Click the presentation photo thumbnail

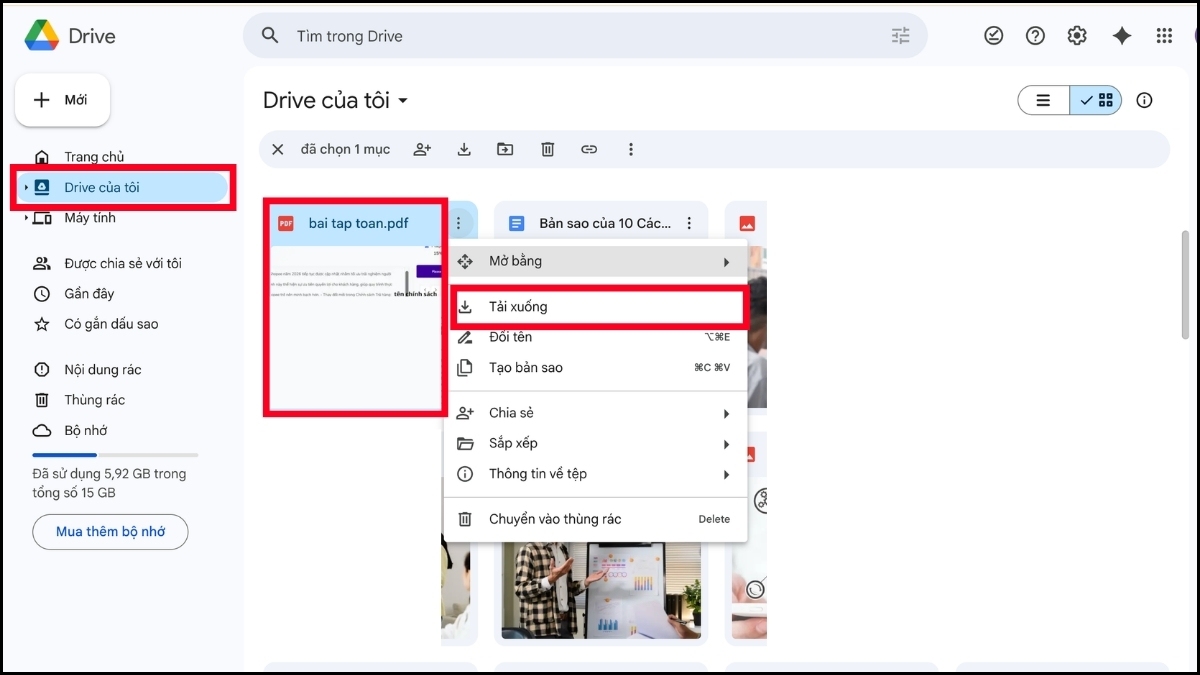pos(603,590)
